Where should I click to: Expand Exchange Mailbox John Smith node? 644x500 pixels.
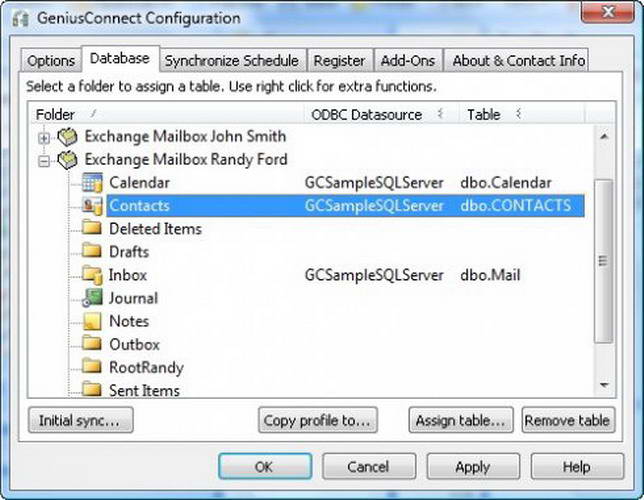44,137
